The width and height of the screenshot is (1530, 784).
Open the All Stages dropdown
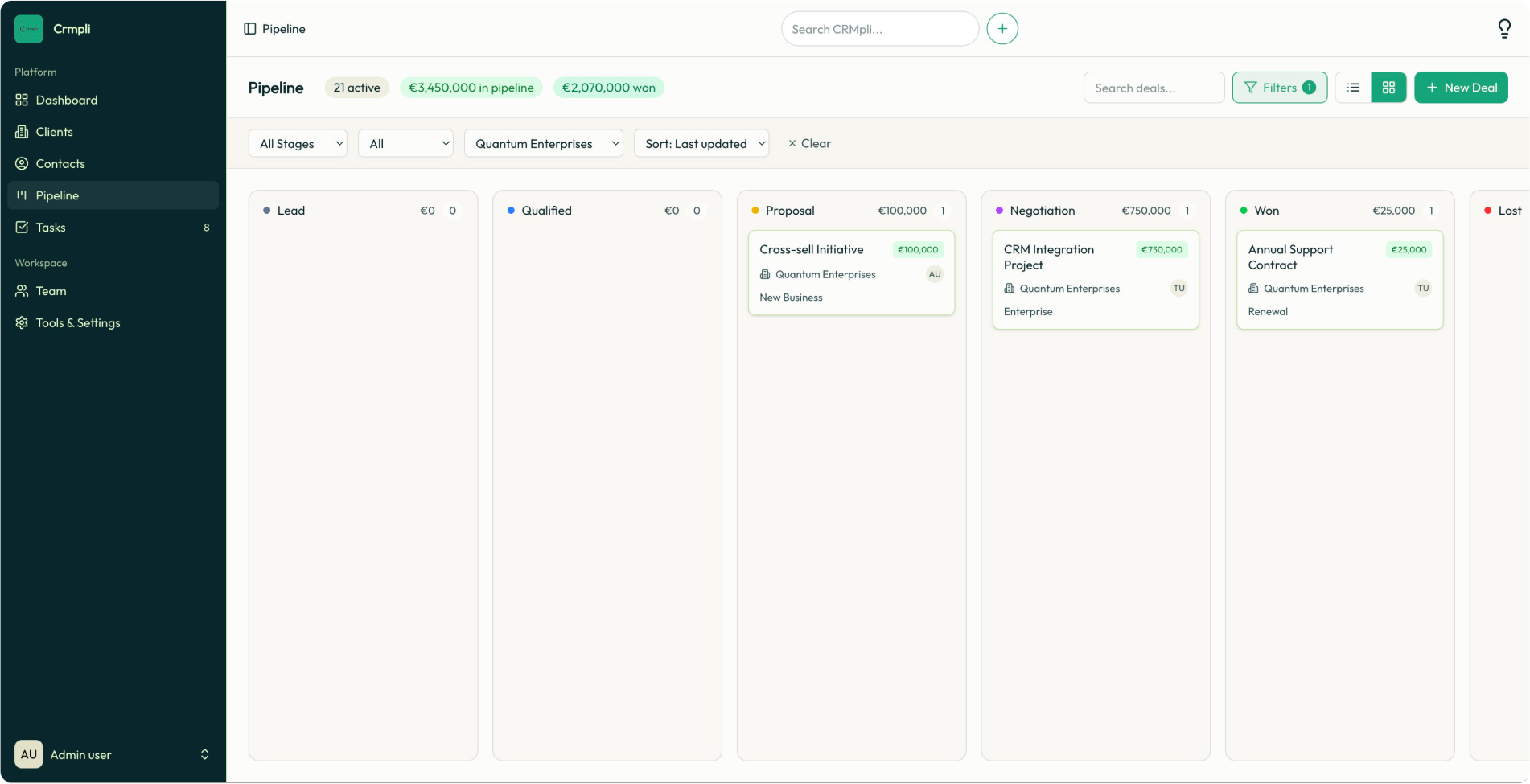pyautogui.click(x=297, y=143)
